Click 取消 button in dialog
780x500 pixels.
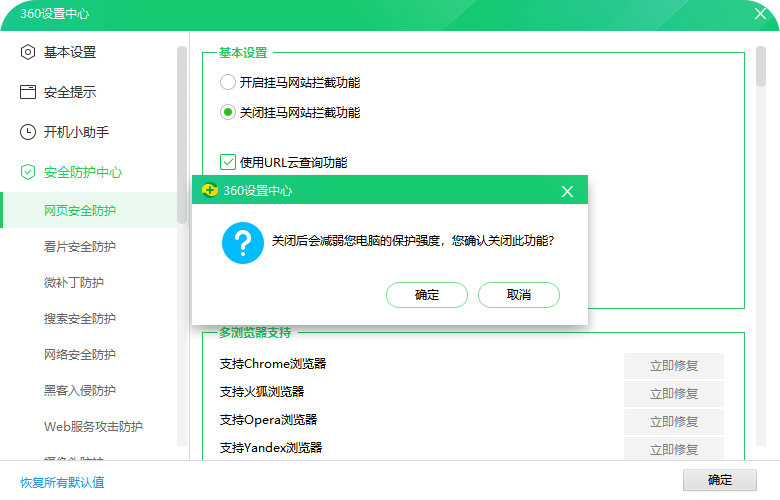tap(519, 295)
